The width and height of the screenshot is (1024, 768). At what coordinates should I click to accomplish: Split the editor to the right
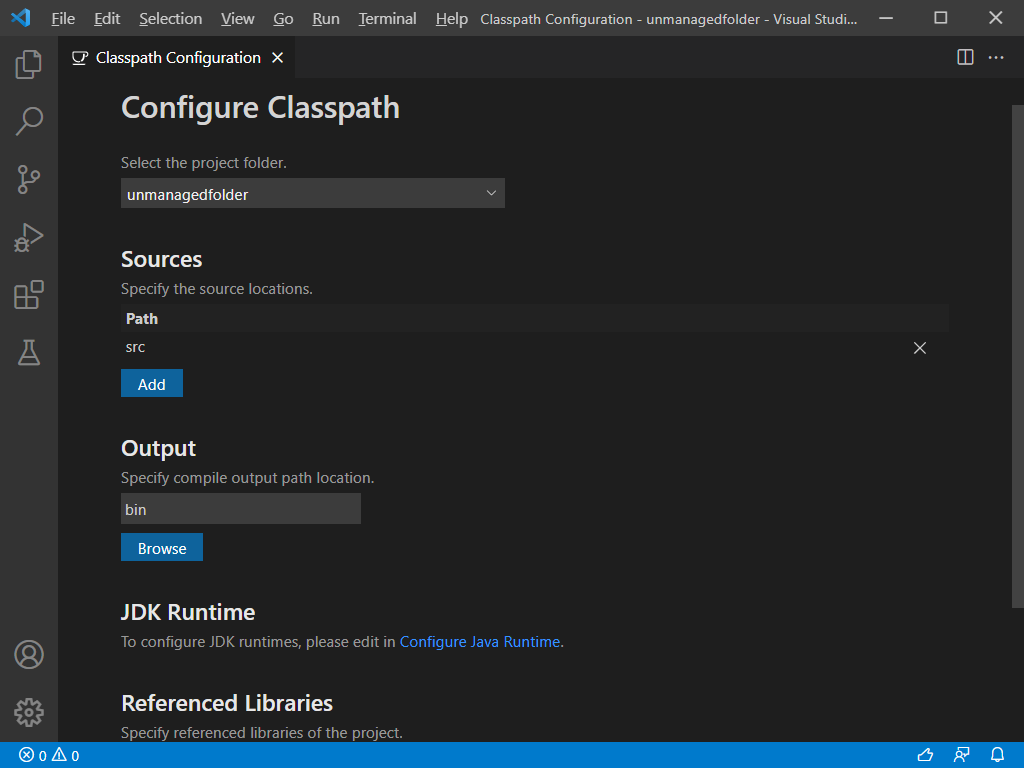tap(964, 57)
